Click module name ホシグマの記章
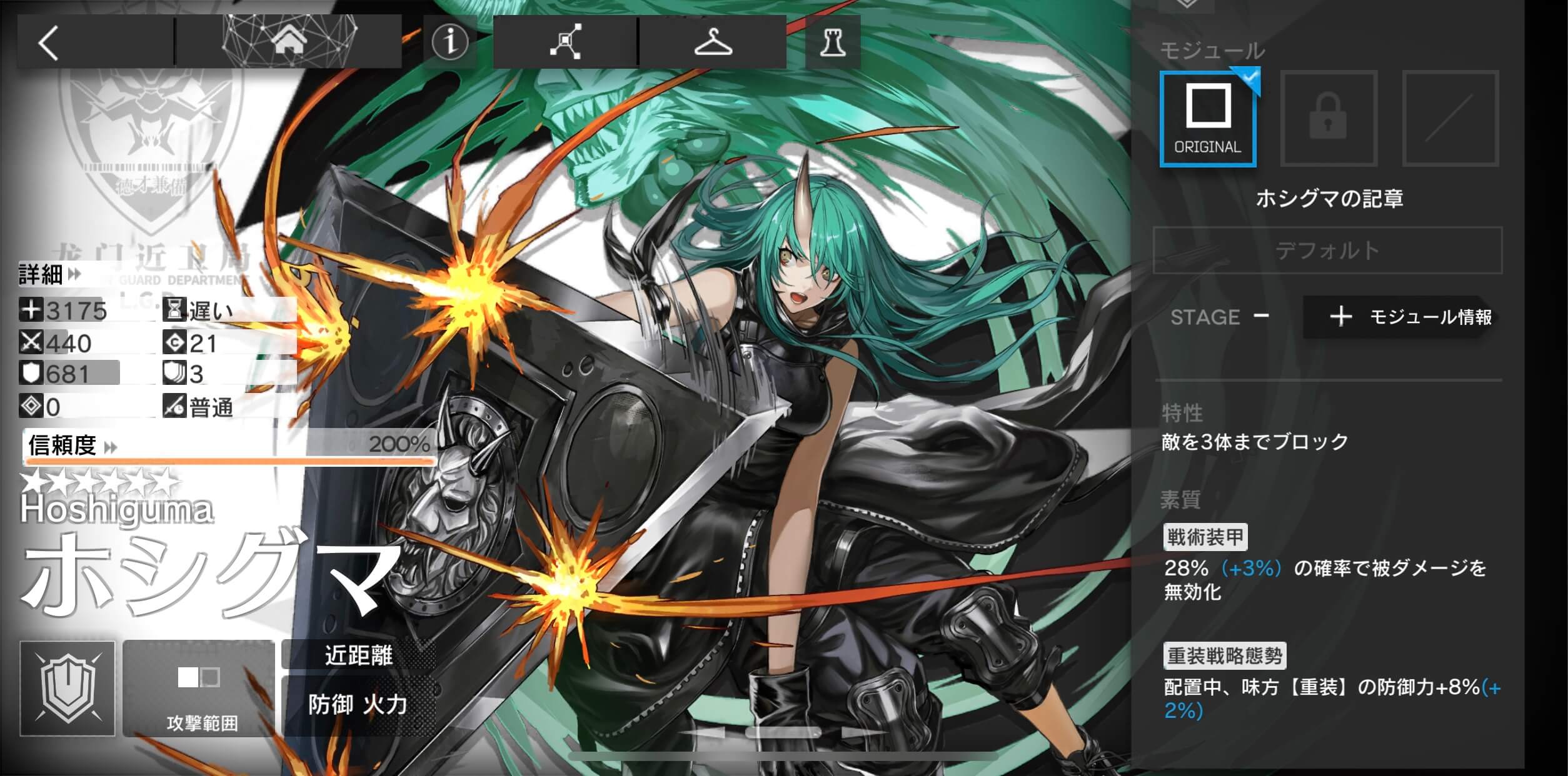 point(1330,199)
